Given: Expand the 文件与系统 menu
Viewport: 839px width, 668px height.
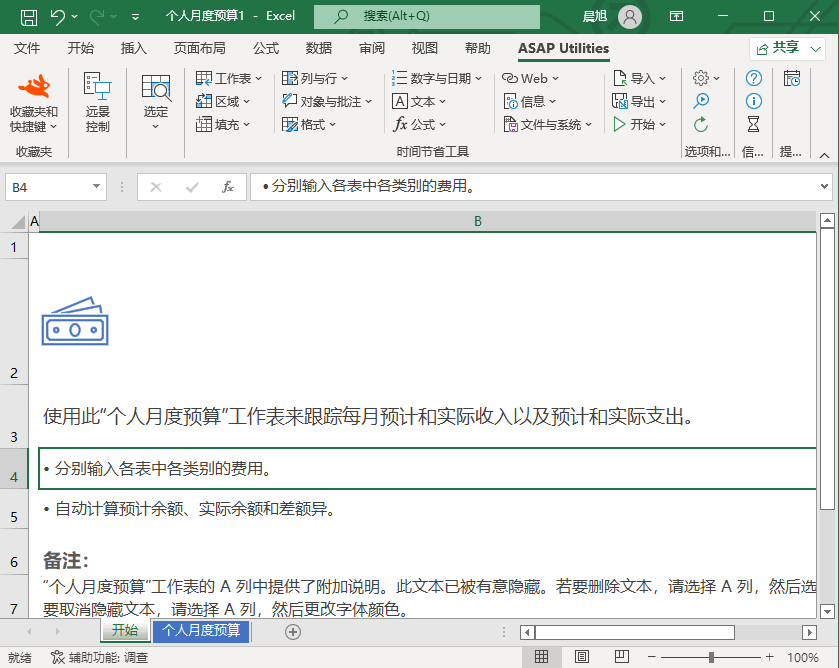Looking at the screenshot, I should point(548,125).
